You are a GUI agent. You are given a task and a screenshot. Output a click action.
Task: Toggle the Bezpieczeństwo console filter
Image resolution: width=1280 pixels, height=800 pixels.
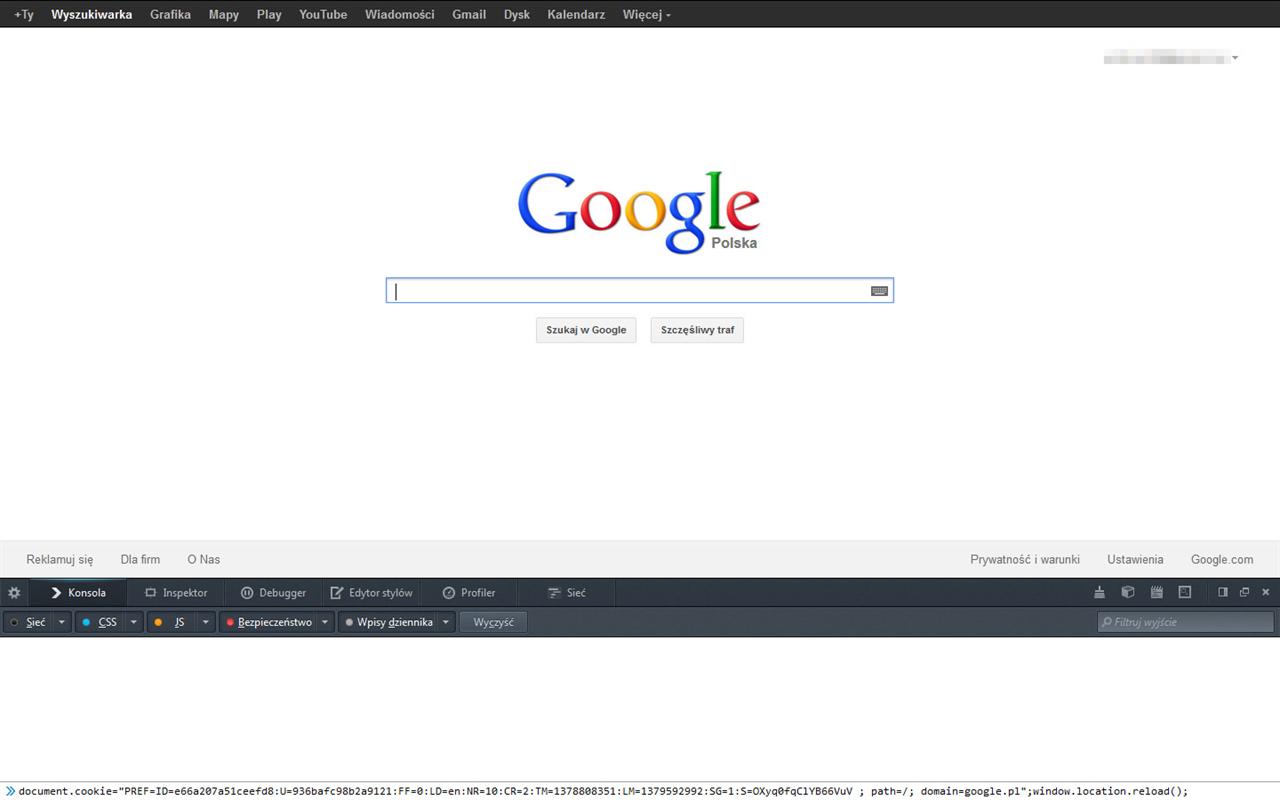tap(268, 622)
